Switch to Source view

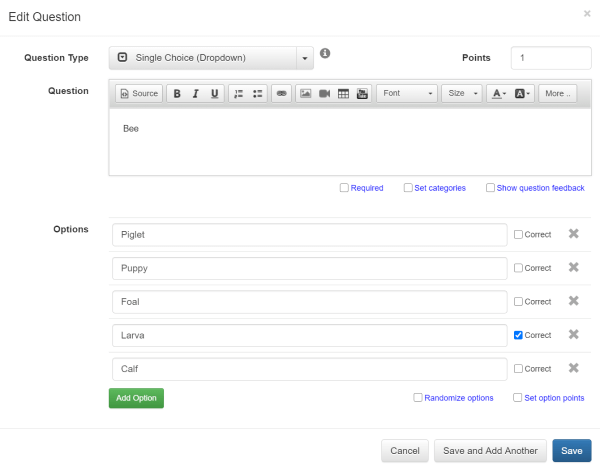(x=138, y=93)
